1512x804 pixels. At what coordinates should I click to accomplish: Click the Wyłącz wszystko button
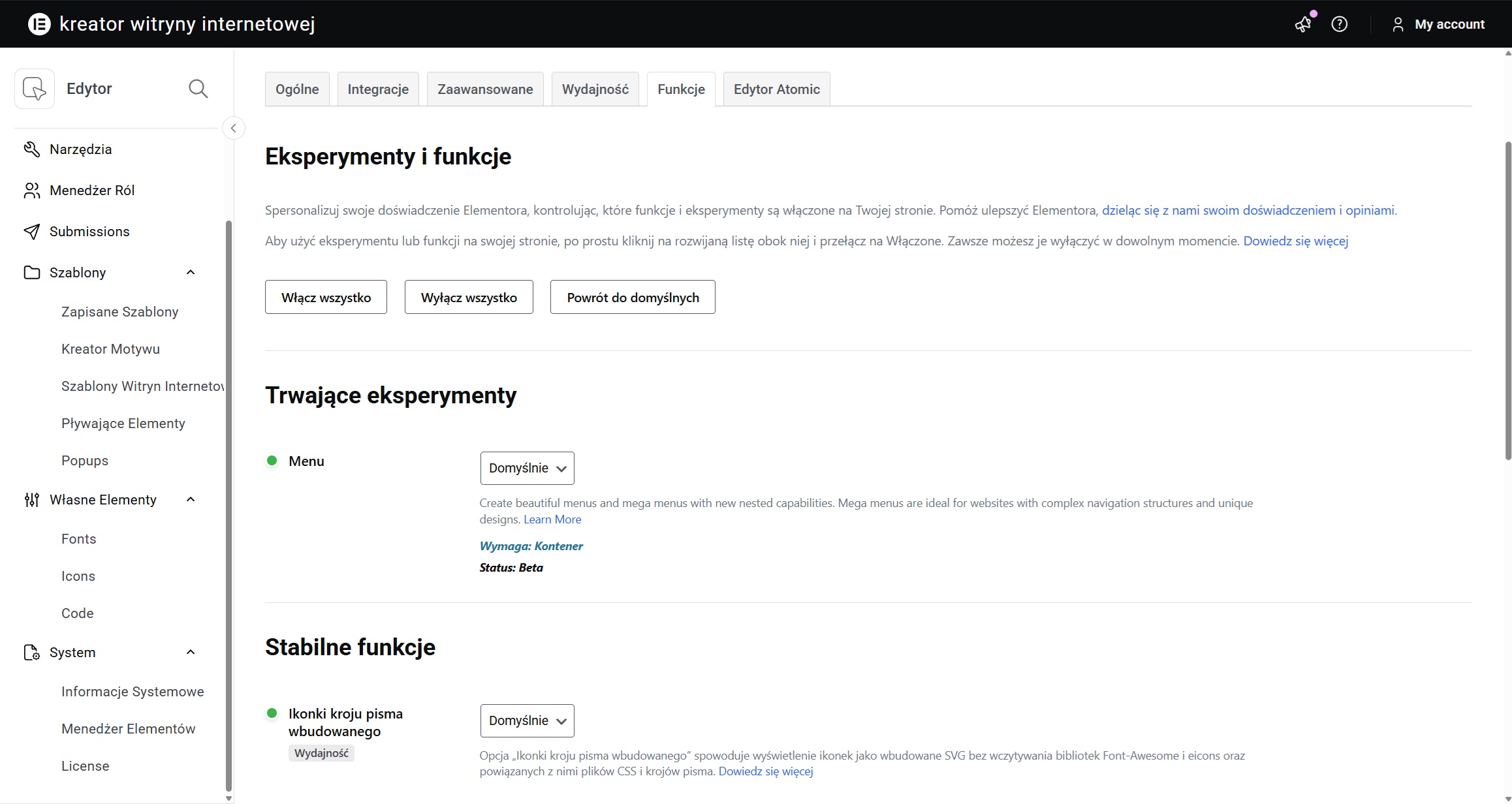click(x=469, y=297)
